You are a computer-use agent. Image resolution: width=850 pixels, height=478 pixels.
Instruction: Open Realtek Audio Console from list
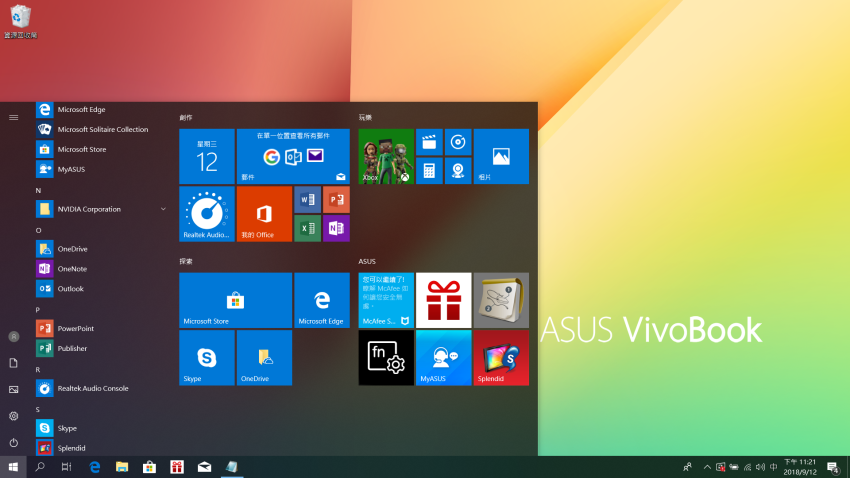pyautogui.click(x=101, y=389)
